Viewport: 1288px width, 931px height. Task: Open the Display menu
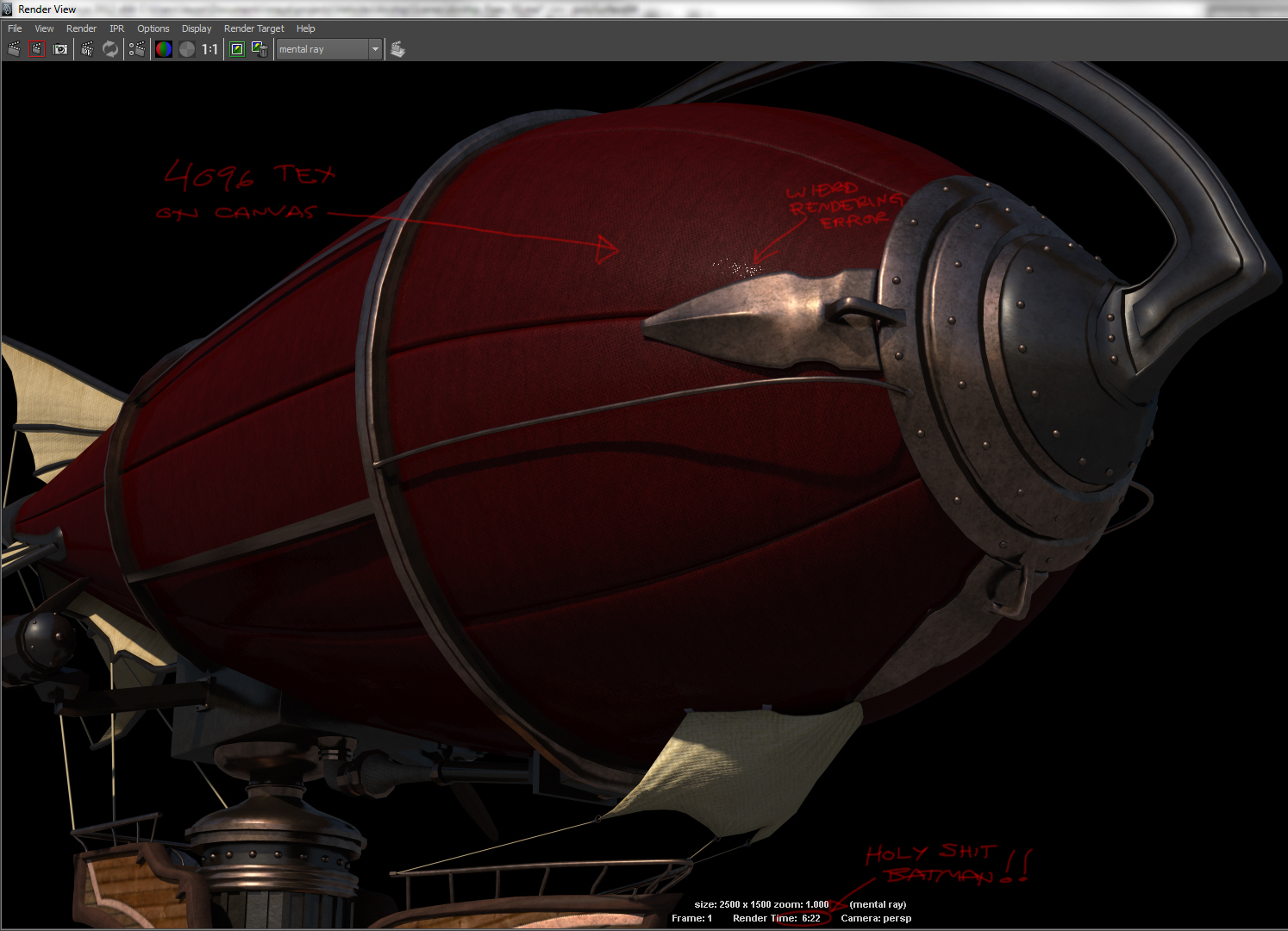pyautogui.click(x=197, y=28)
